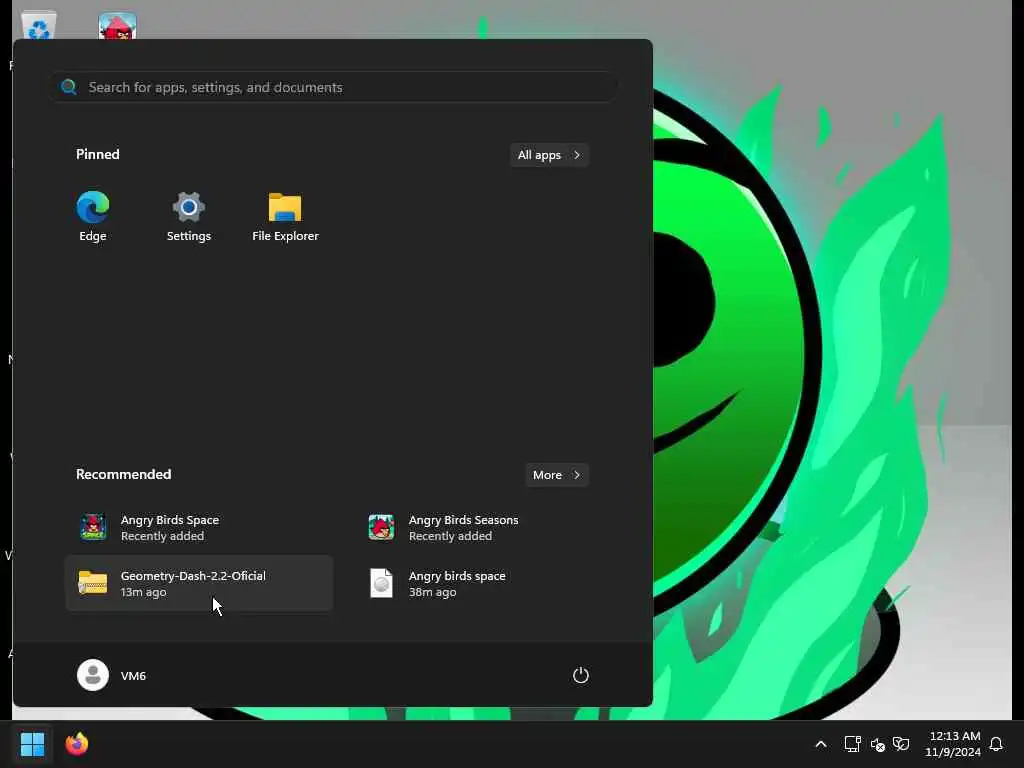Open the Angry Birds desktop shortcut icon
The height and width of the screenshot is (768, 1024).
[x=118, y=25]
